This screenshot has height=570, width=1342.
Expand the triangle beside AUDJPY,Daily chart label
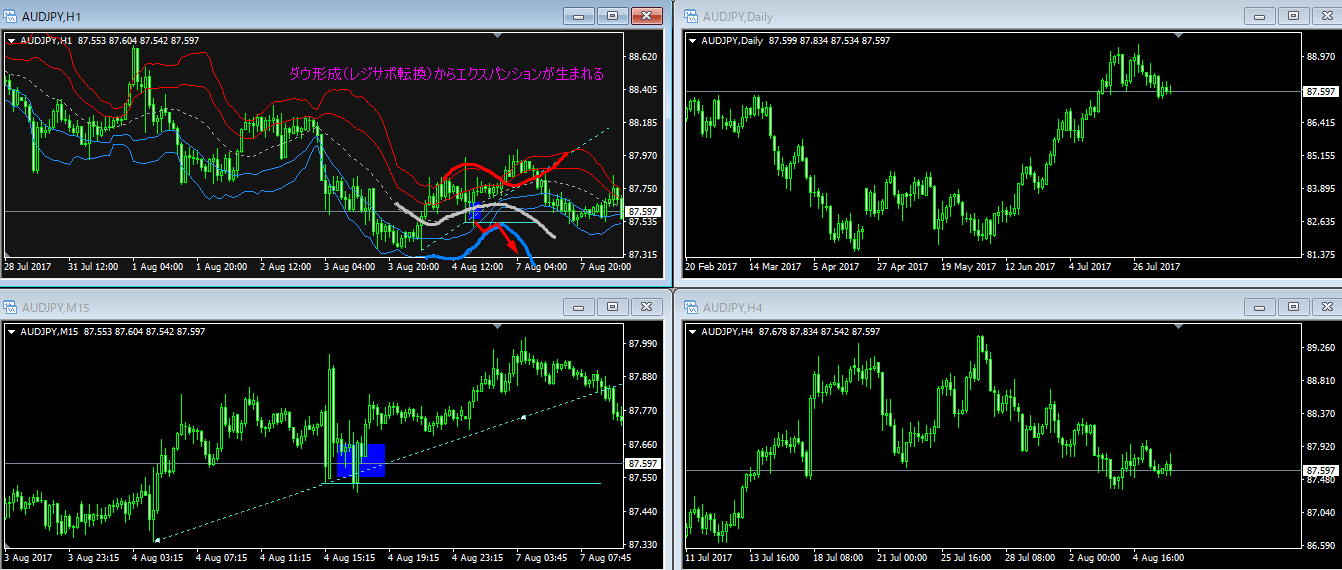pos(692,41)
